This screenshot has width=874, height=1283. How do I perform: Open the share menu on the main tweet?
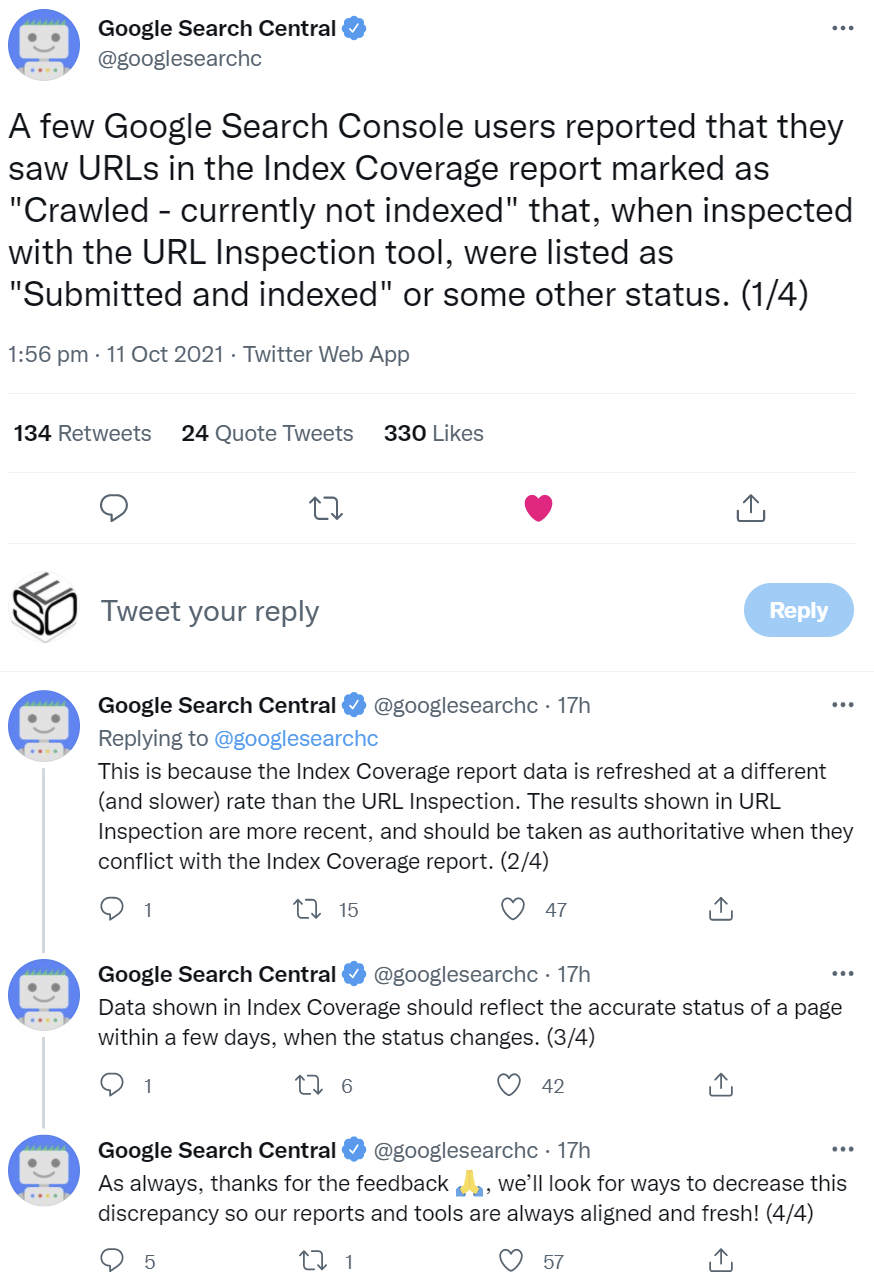point(751,508)
